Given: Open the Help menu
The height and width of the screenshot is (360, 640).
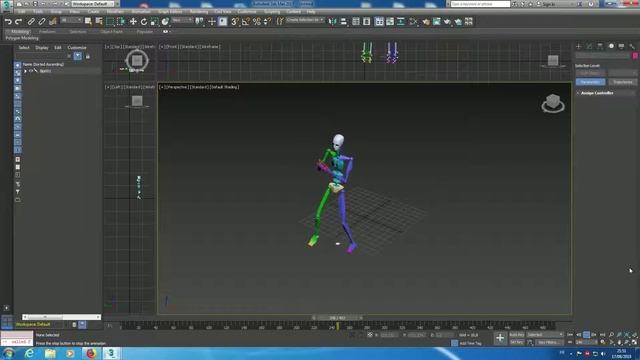Looking at the screenshot, I should pos(311,12).
